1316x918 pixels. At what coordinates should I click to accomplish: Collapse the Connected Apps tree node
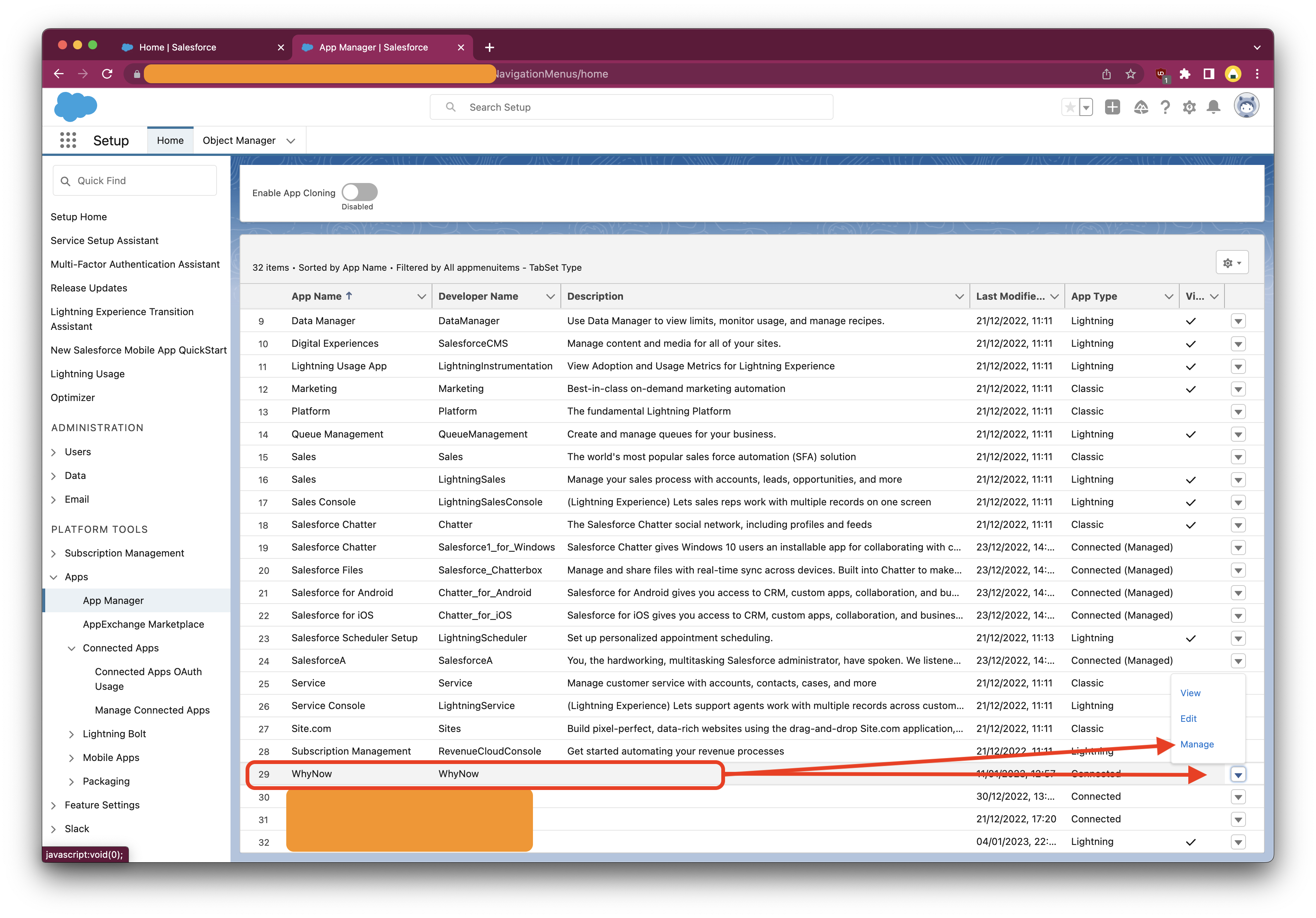coord(72,648)
